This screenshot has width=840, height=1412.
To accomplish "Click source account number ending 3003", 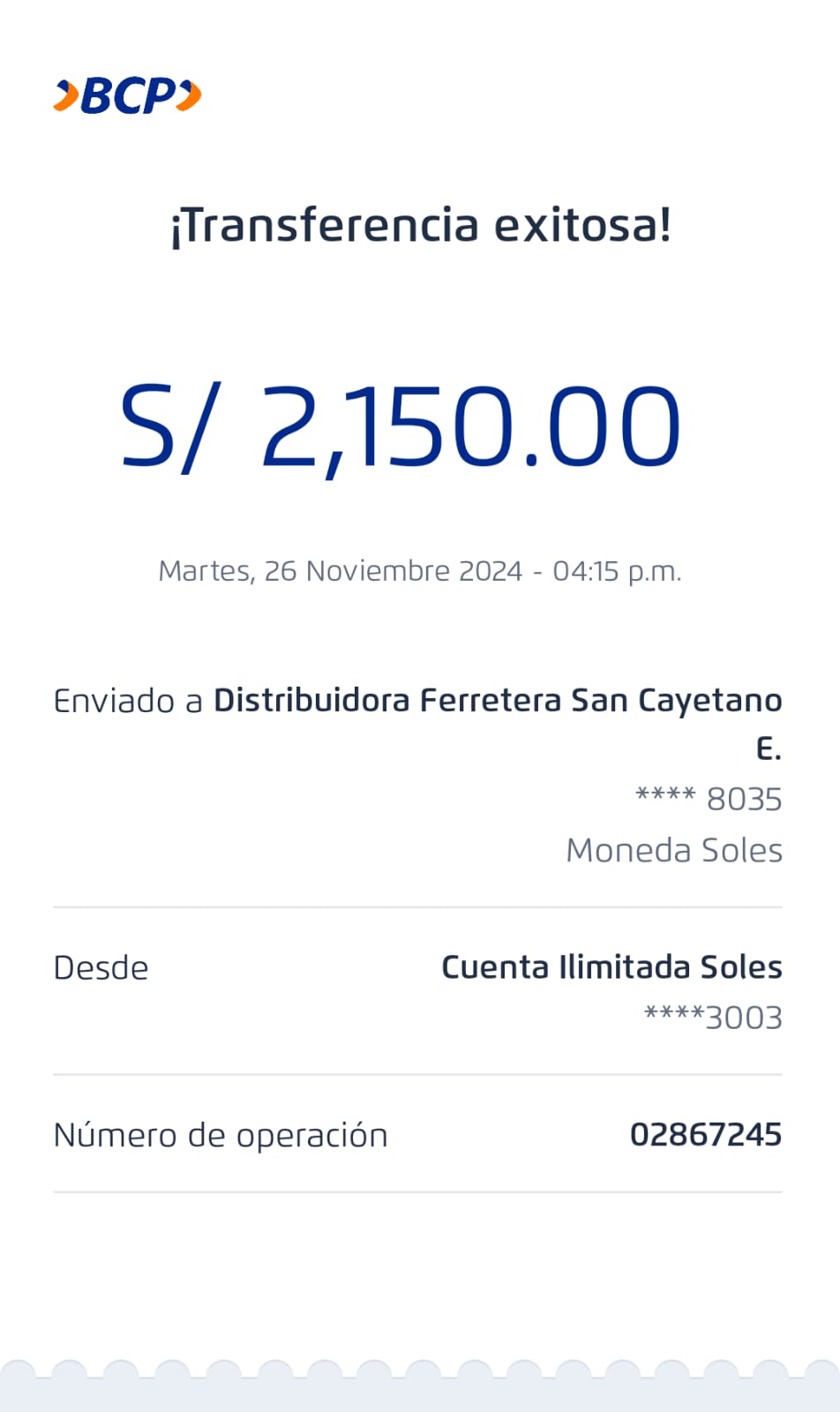I will tap(713, 1018).
